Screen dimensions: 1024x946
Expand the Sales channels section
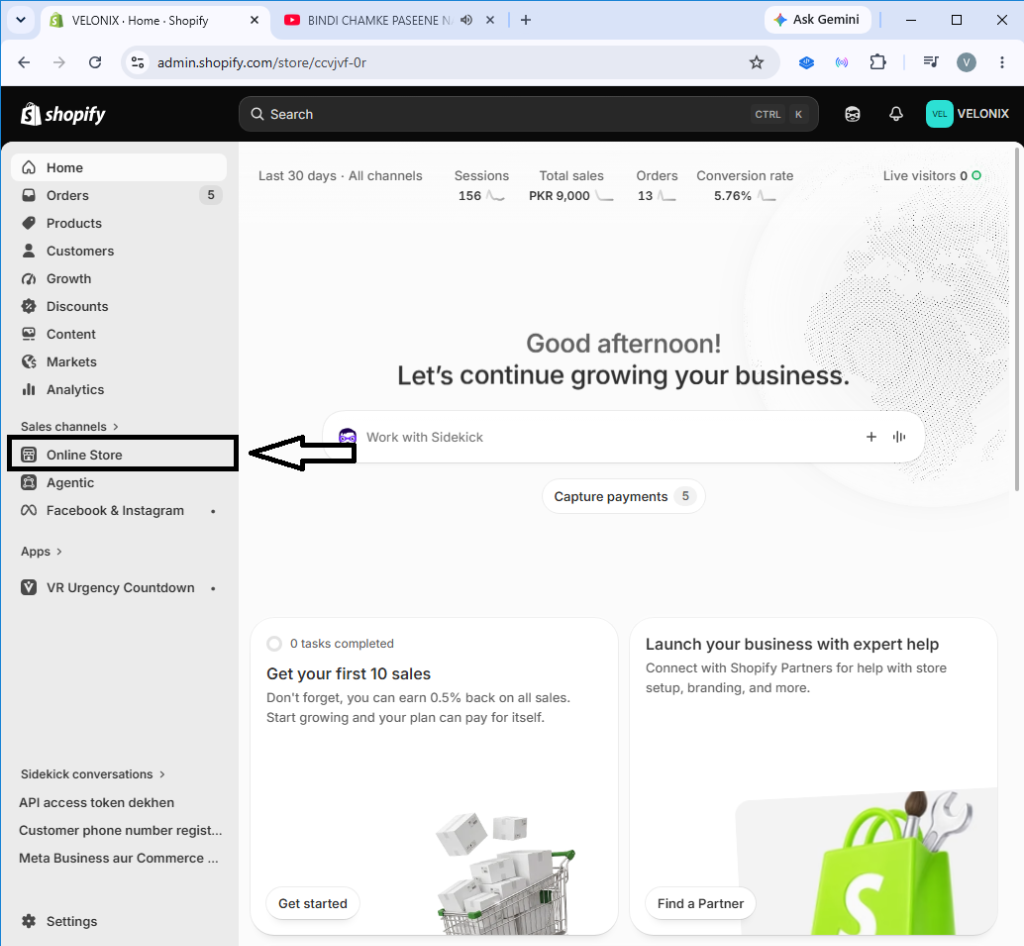(69, 426)
